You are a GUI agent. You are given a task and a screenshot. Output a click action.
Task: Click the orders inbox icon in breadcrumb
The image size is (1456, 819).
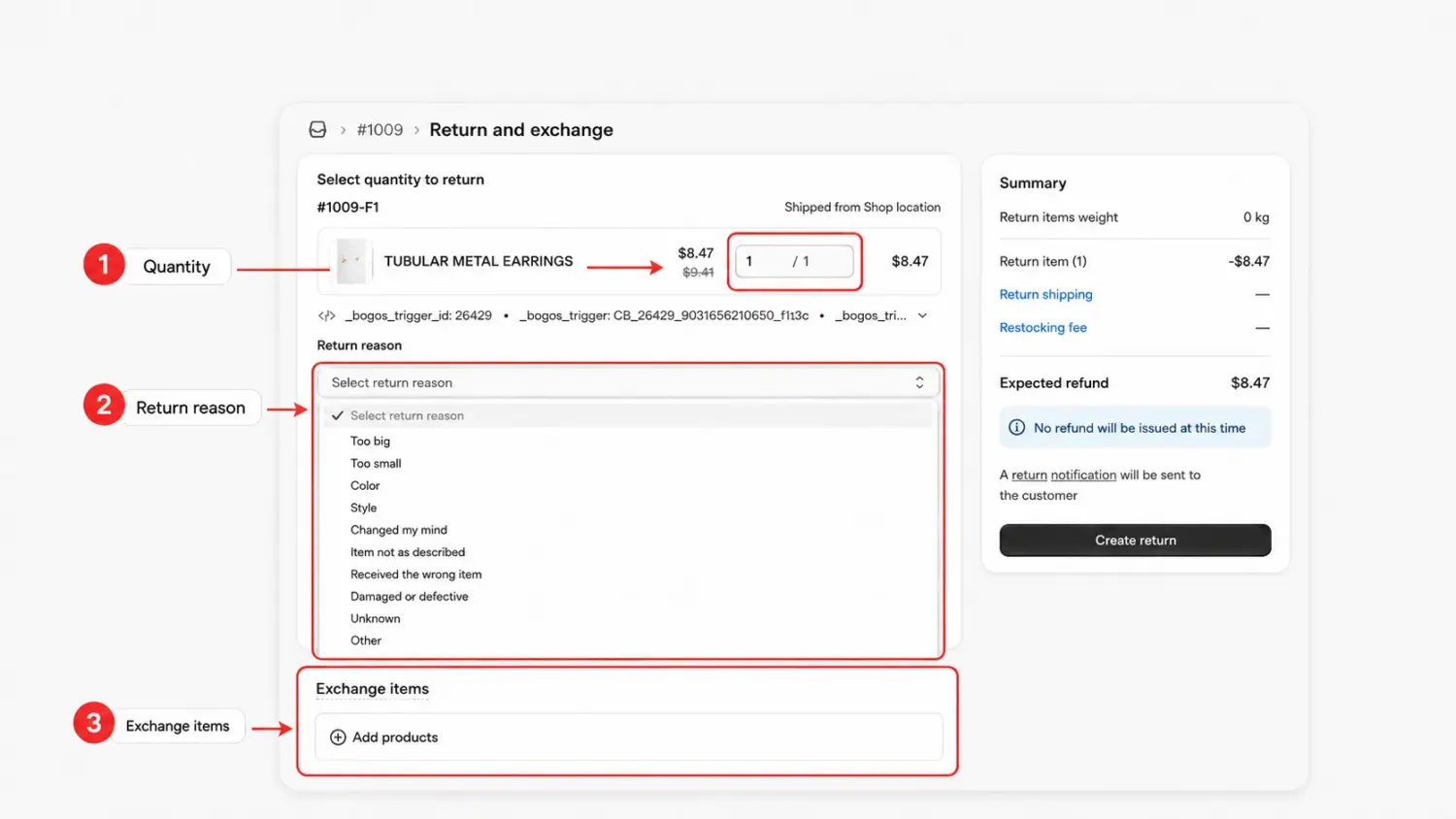[x=317, y=129]
